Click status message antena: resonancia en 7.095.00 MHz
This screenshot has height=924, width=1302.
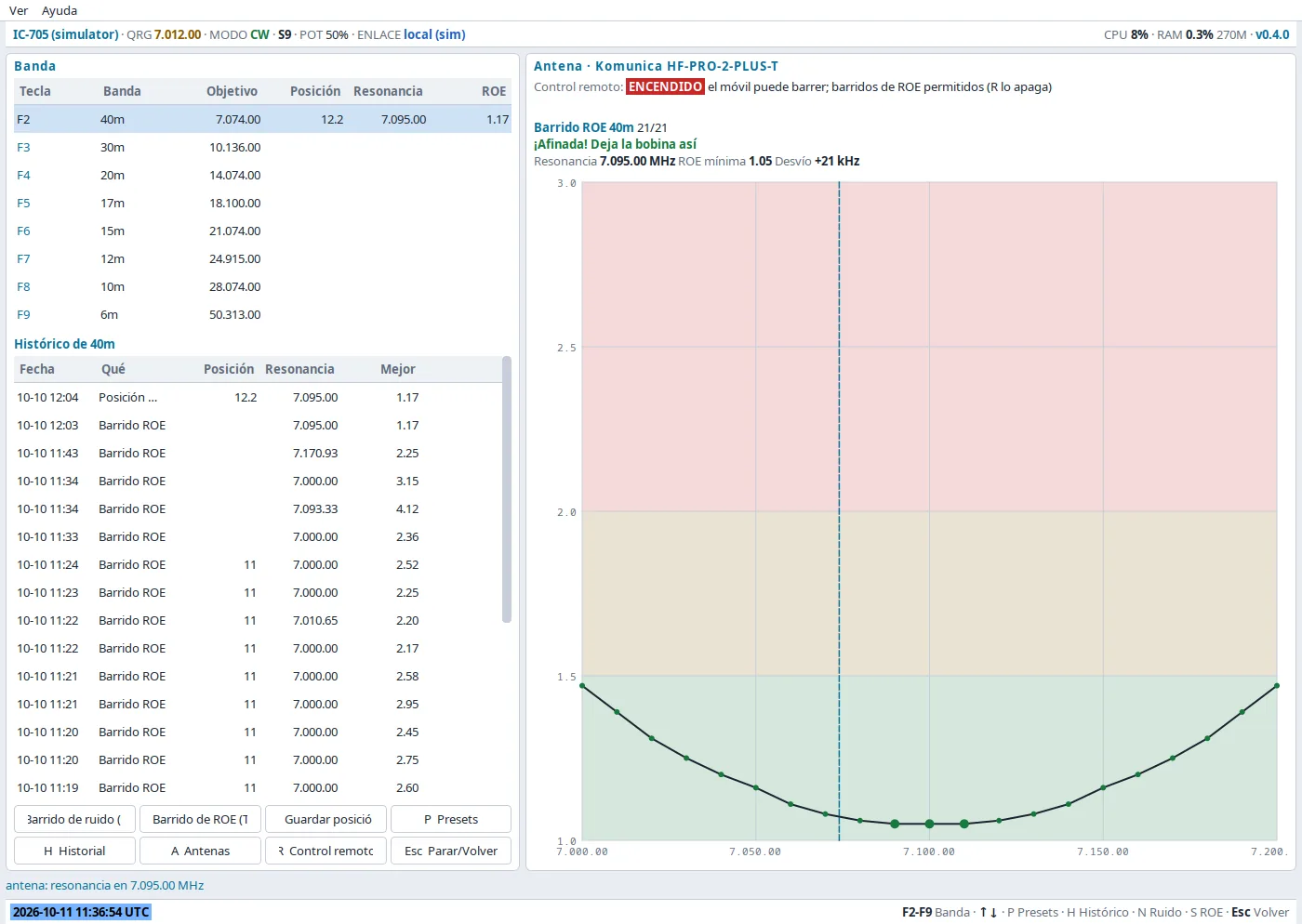[x=105, y=885]
